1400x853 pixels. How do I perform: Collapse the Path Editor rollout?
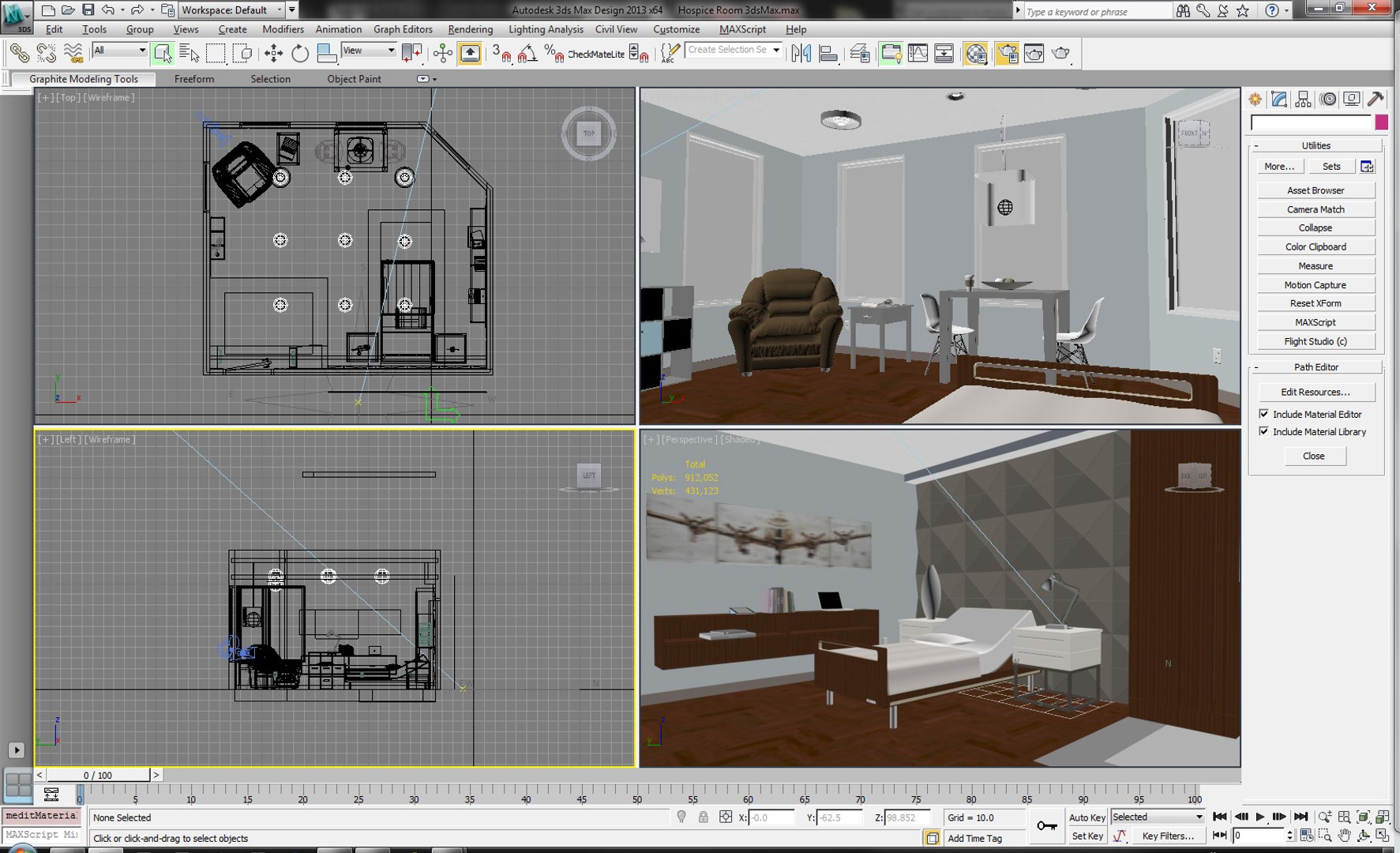pos(1316,367)
